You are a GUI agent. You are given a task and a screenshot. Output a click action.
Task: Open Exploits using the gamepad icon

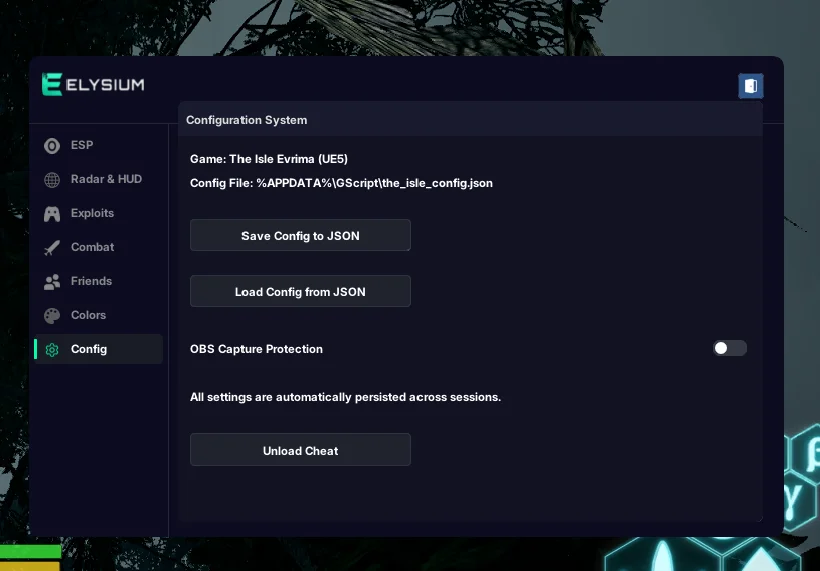(52, 214)
